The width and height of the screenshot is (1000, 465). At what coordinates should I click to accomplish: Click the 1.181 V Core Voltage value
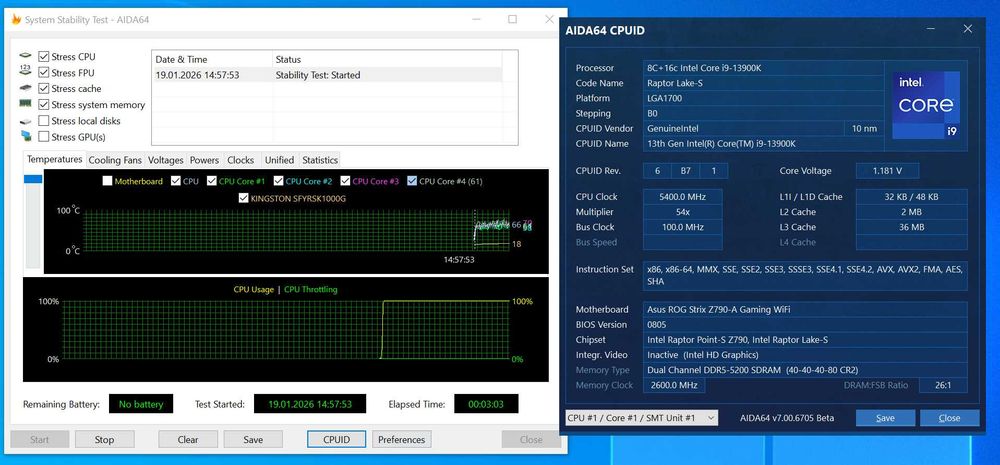tap(887, 171)
